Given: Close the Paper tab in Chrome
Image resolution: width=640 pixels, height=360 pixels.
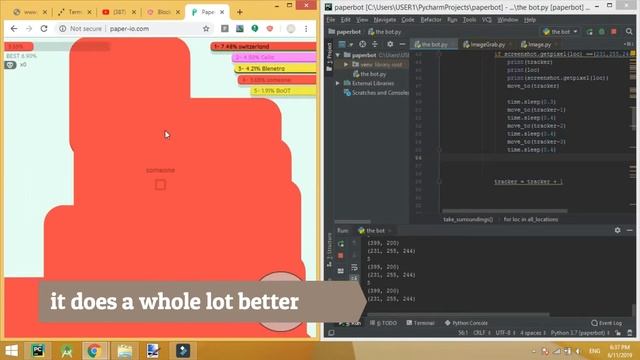Looking at the screenshot, I should point(222,12).
